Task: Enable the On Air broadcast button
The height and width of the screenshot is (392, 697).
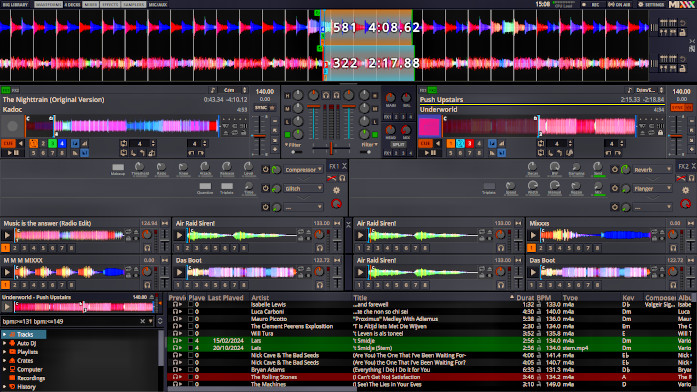Action: click(x=619, y=4)
